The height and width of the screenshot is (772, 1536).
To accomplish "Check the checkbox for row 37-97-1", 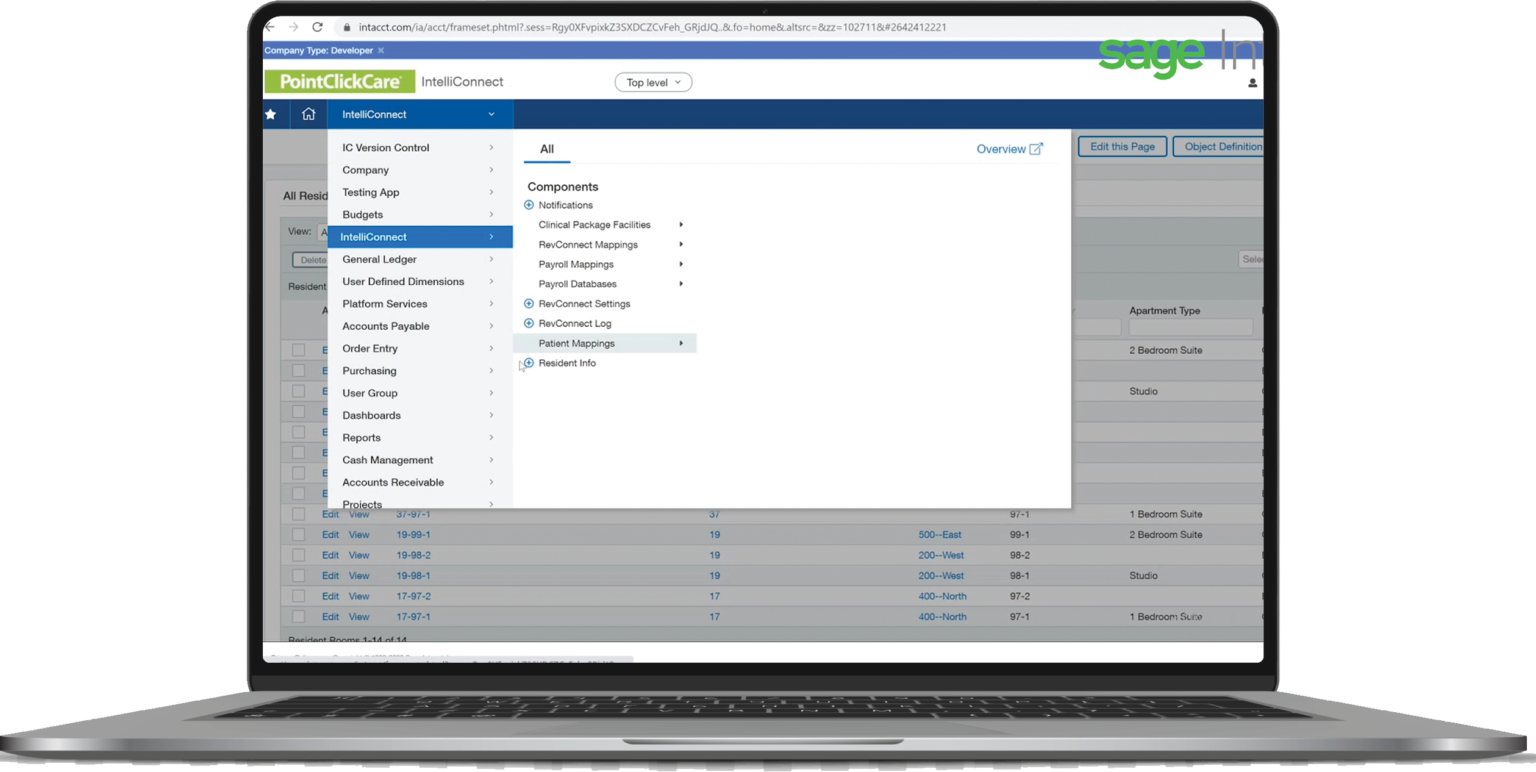I will point(297,514).
